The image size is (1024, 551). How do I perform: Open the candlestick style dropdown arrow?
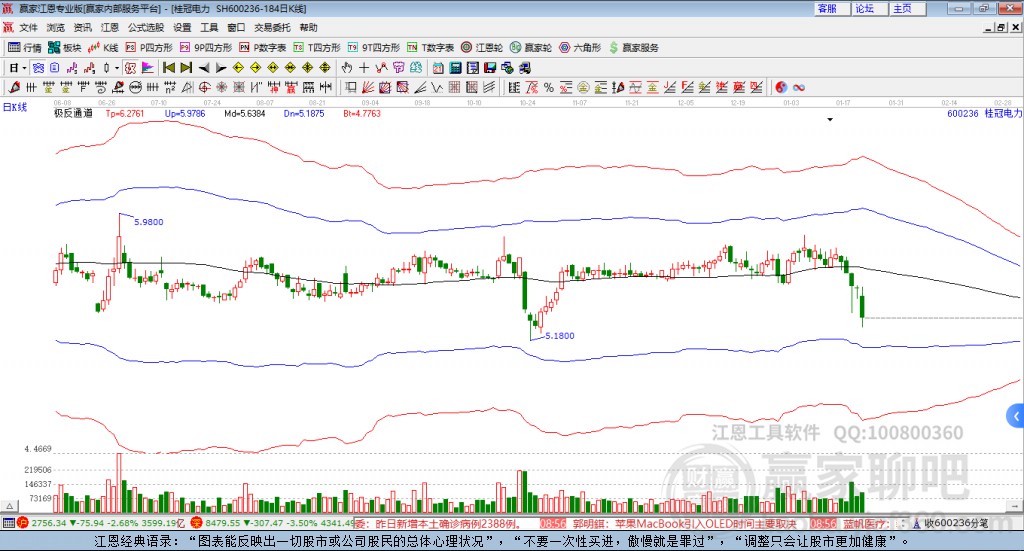pos(117,68)
